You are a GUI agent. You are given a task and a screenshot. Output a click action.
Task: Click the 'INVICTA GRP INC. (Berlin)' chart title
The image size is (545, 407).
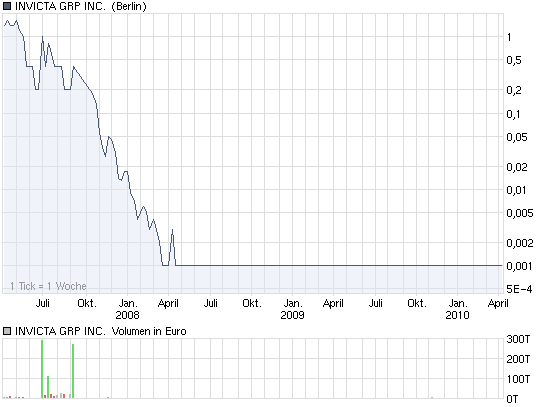(x=81, y=6)
